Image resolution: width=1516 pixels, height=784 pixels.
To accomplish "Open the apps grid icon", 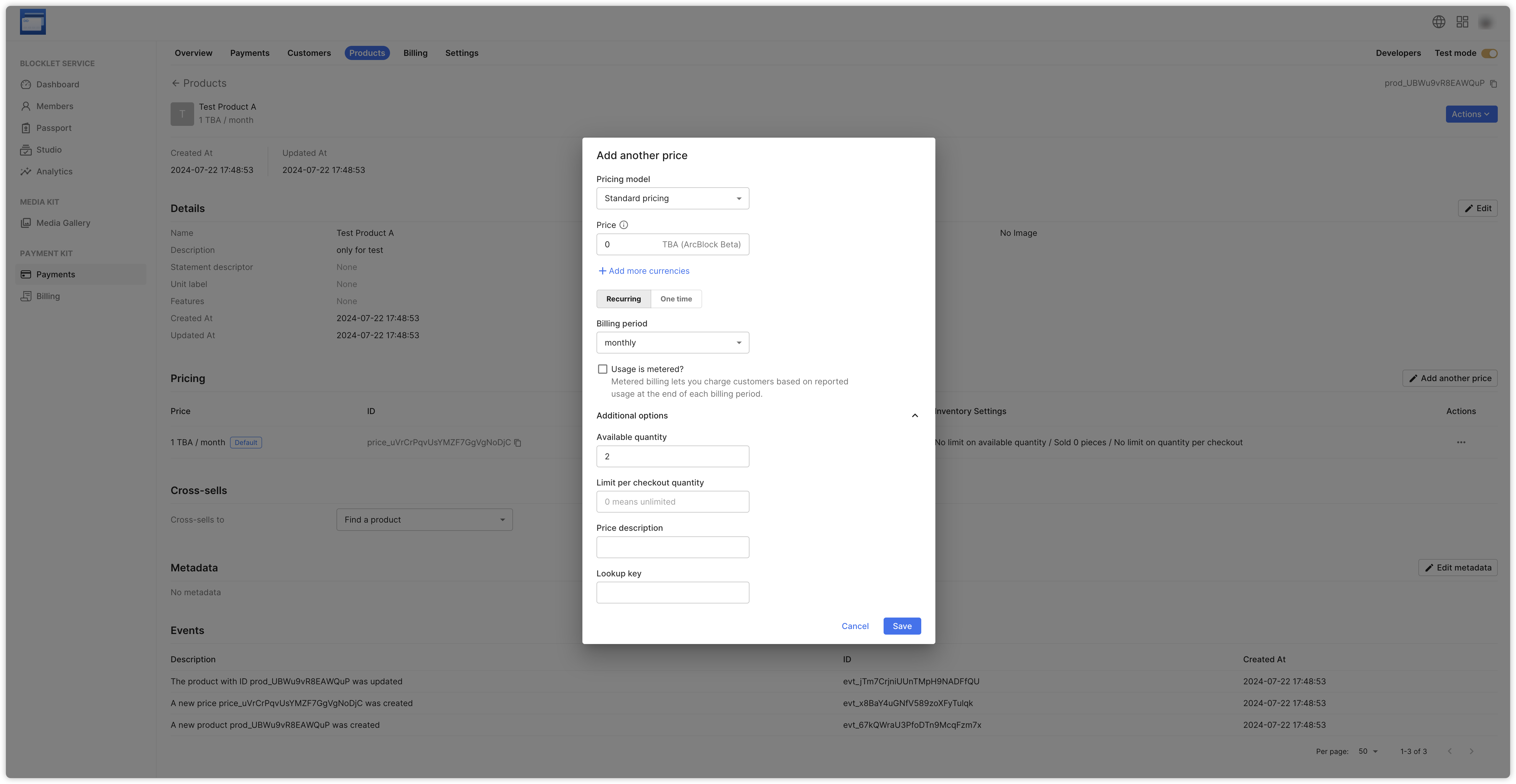I will point(1462,22).
